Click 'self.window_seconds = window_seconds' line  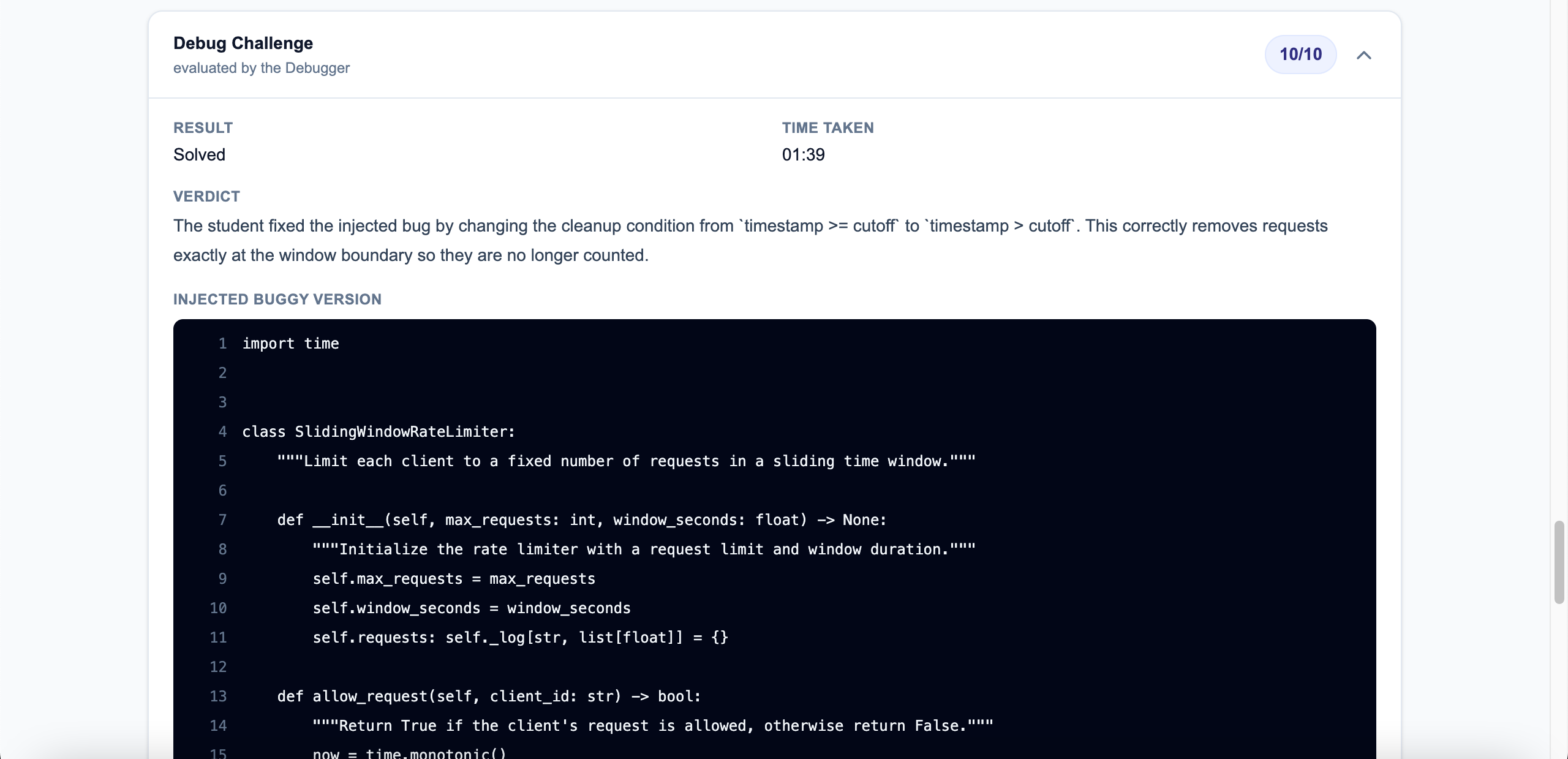(472, 608)
